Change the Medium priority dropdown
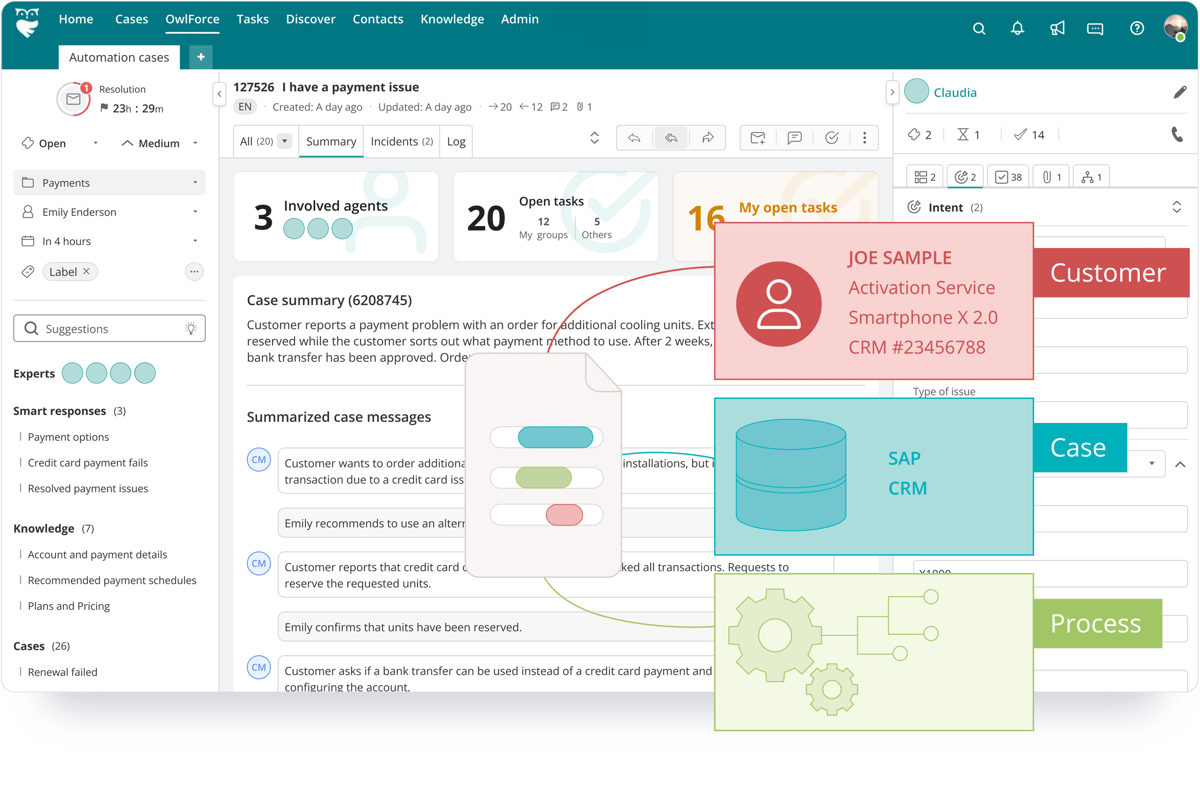Viewport: 1200px width, 795px height. tap(160, 143)
